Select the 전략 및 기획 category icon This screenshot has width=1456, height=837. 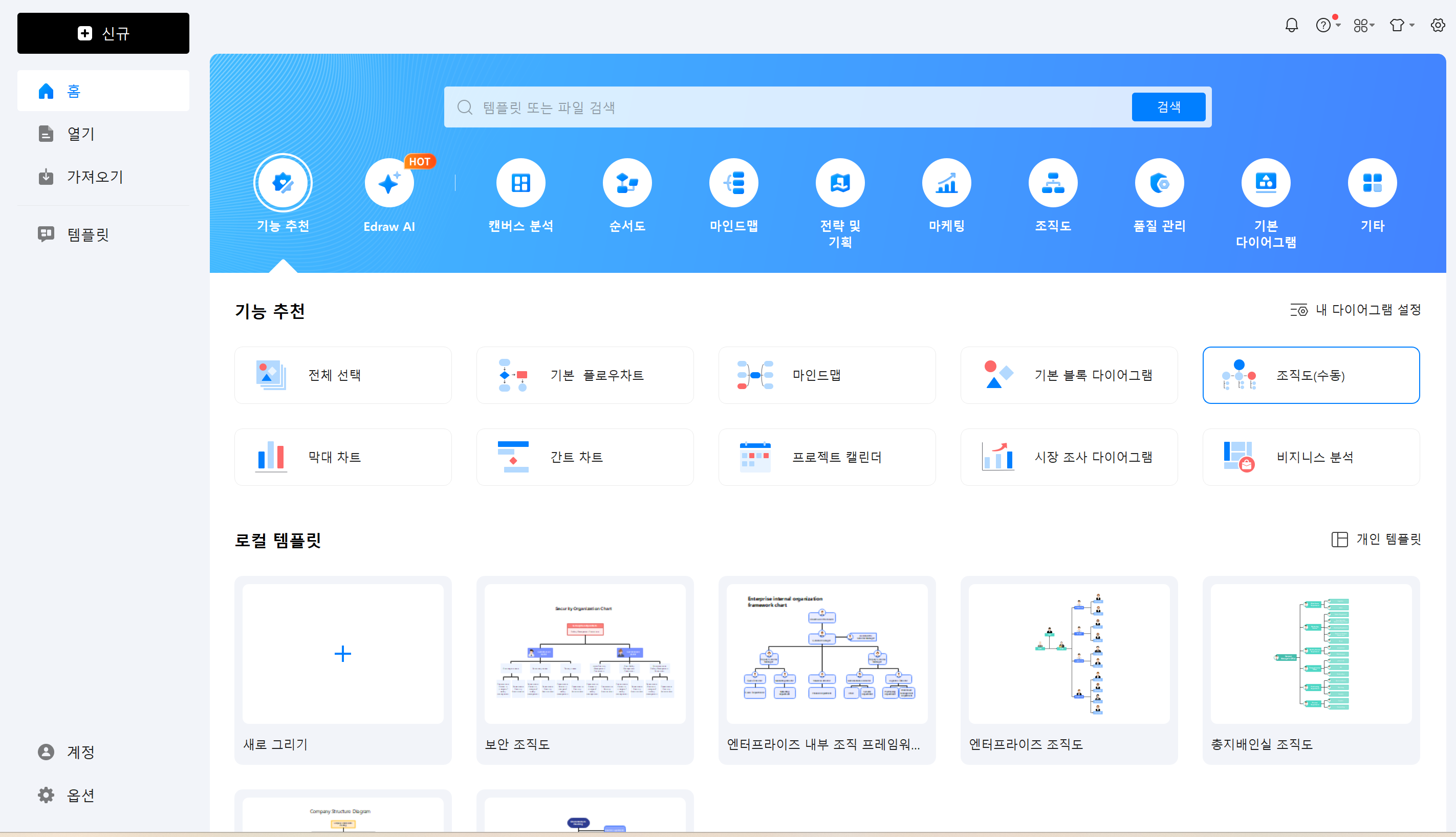tap(840, 183)
